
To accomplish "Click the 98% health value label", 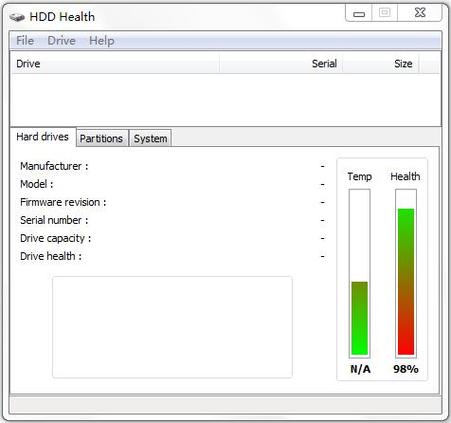I will pyautogui.click(x=406, y=369).
